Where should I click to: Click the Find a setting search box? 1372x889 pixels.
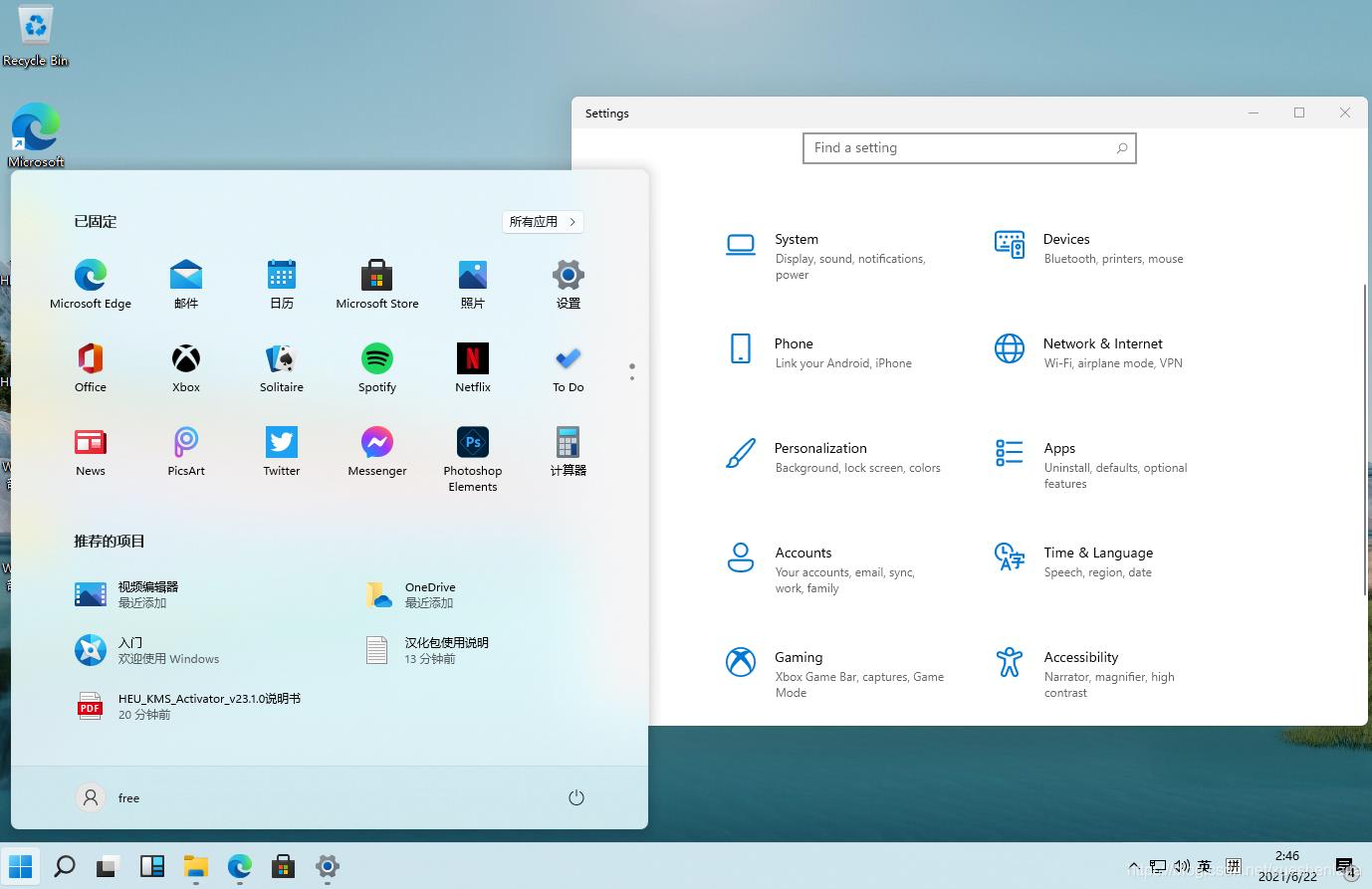pyautogui.click(x=969, y=148)
